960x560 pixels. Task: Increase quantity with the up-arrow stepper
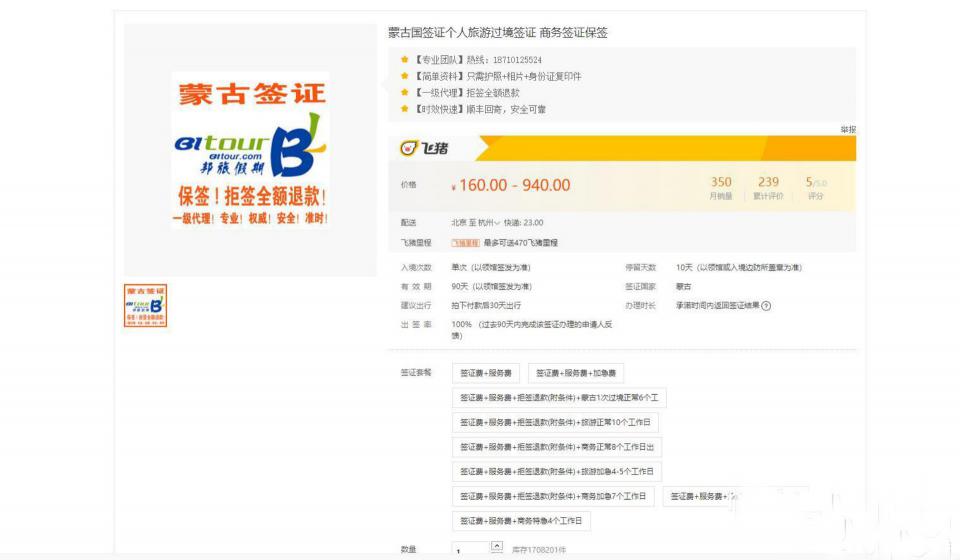point(497,546)
